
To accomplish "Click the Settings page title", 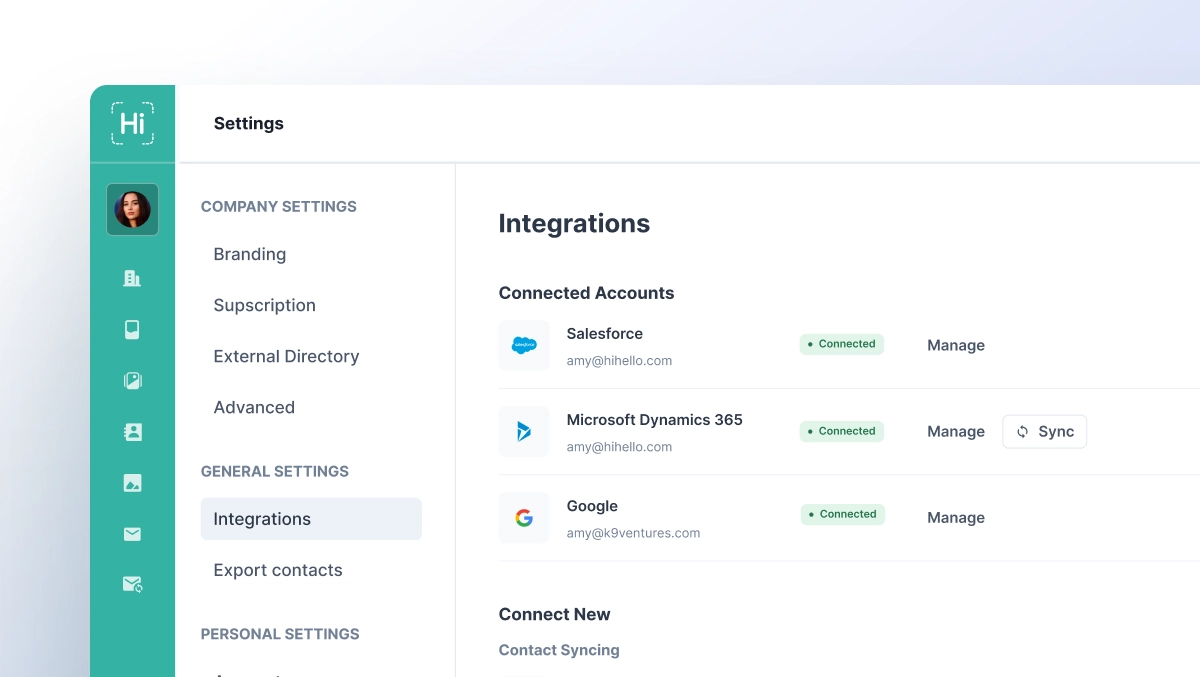I will tap(249, 123).
